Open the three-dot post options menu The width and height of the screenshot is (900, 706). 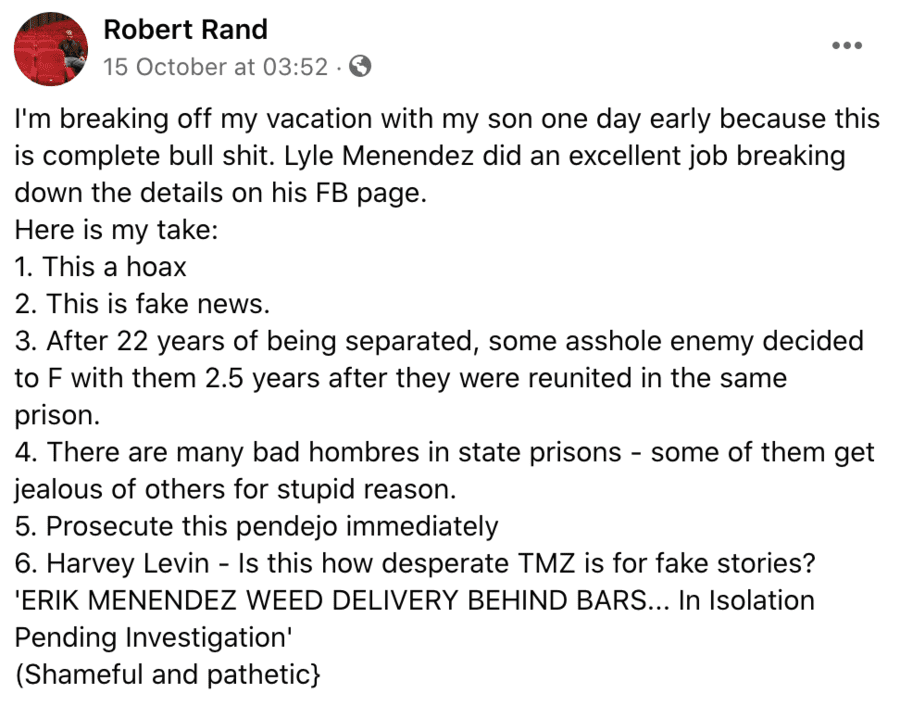[847, 45]
